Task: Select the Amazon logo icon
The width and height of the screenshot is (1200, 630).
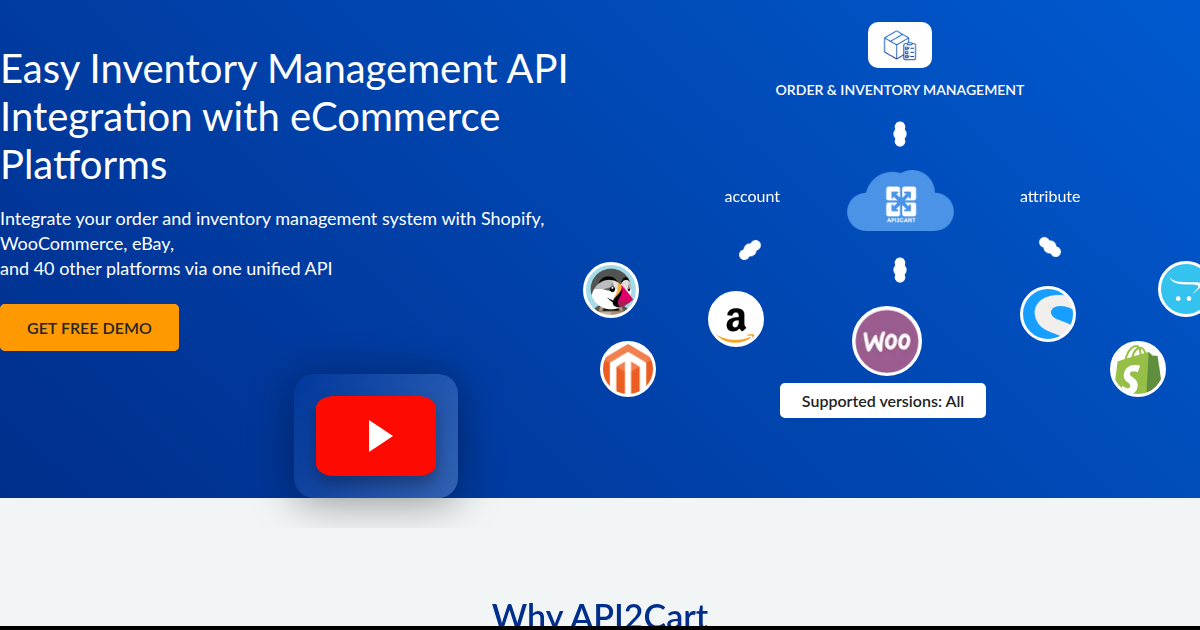Action: [736, 320]
